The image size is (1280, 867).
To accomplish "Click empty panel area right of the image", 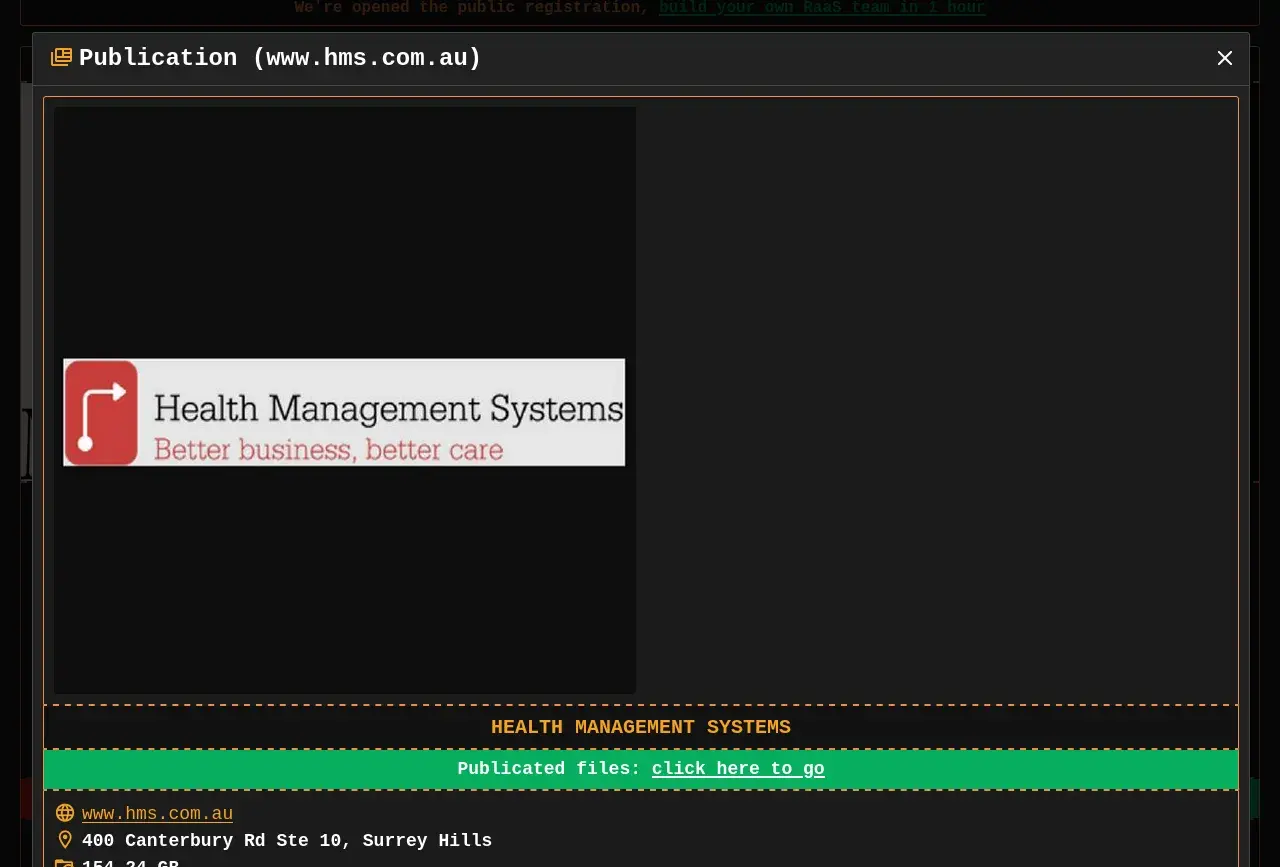I will [x=935, y=400].
